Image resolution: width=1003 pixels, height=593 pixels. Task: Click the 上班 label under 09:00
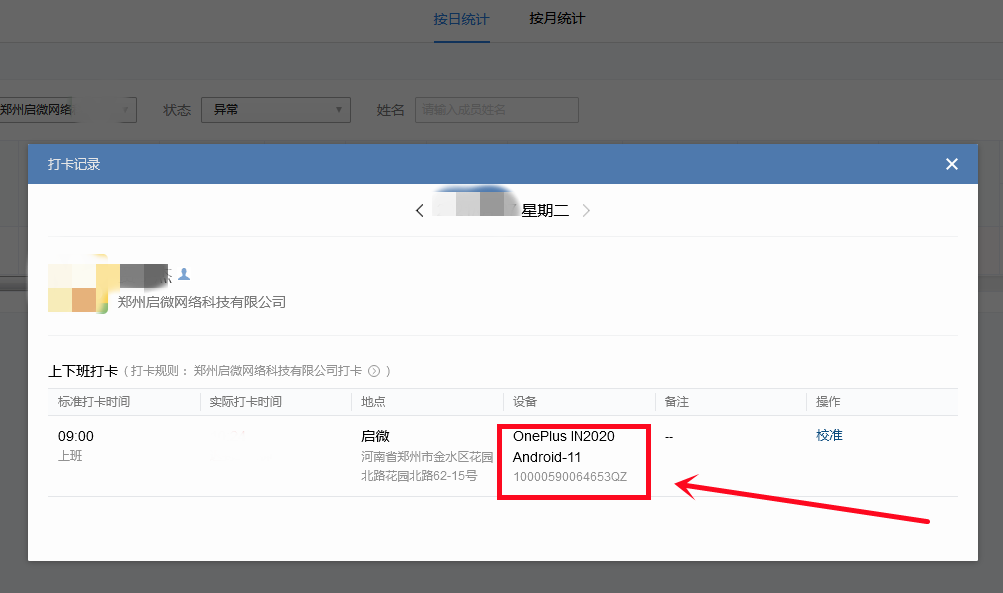click(70, 456)
